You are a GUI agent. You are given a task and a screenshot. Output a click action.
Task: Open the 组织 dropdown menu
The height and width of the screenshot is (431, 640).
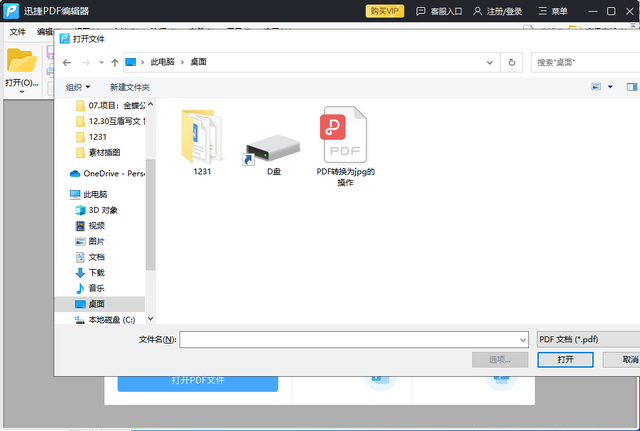[x=78, y=87]
